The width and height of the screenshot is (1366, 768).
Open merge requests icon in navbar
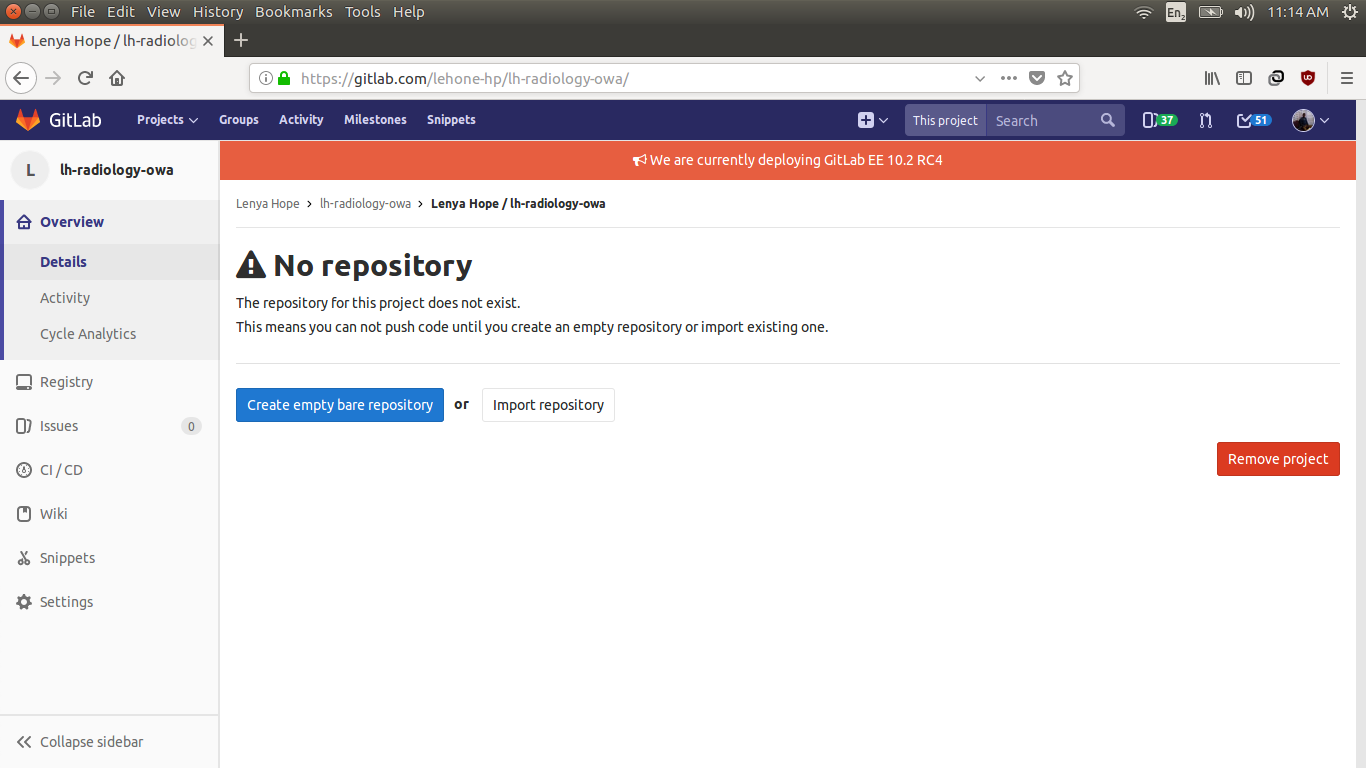pyautogui.click(x=1206, y=120)
